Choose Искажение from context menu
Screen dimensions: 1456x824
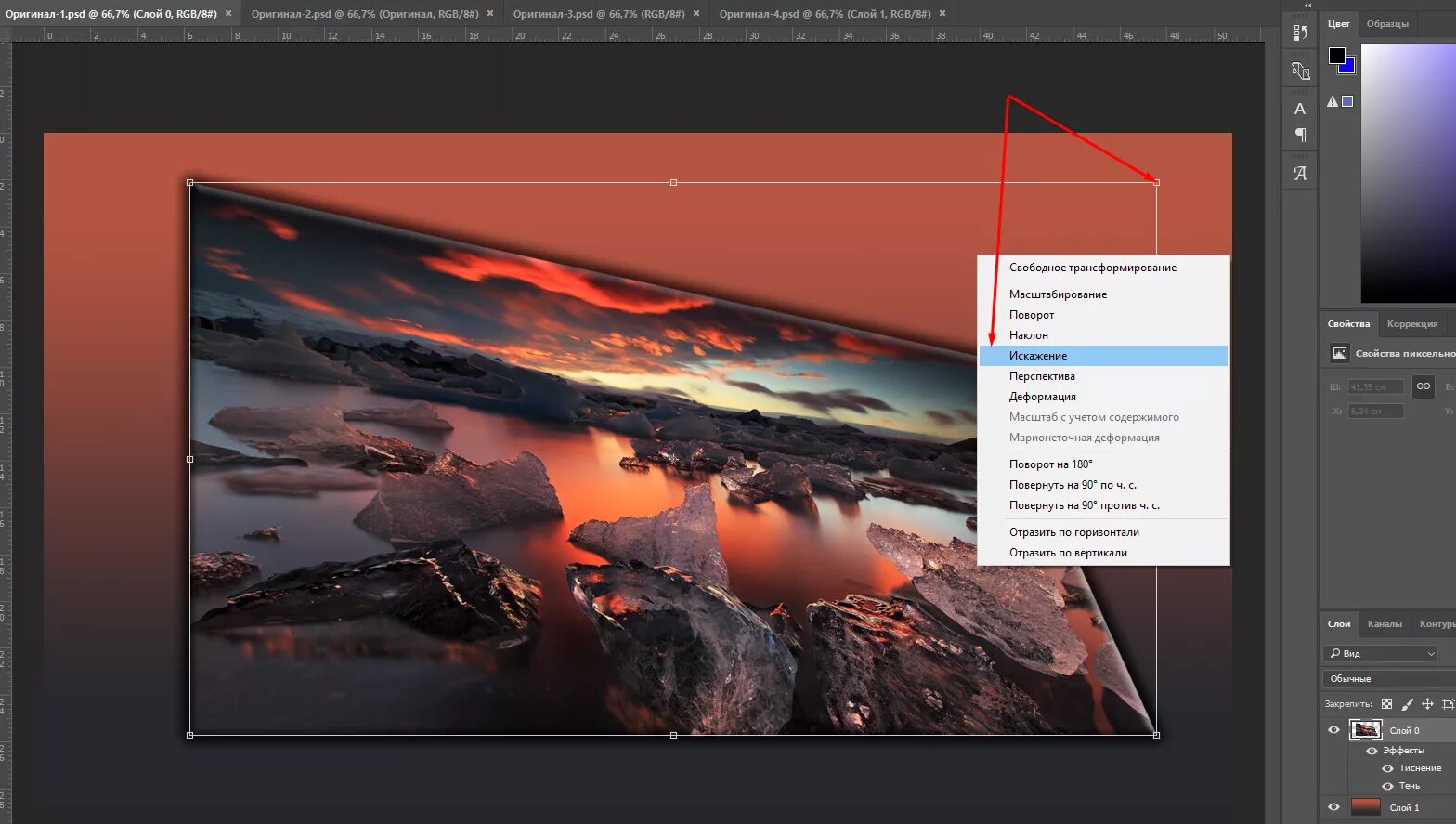coord(1103,356)
